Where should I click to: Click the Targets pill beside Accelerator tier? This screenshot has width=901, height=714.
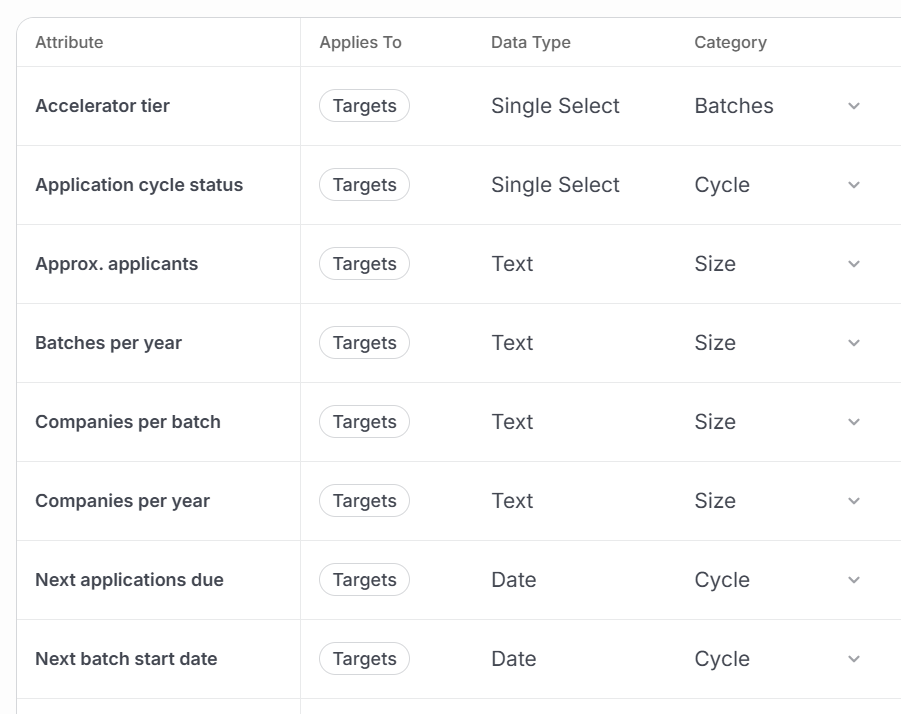(x=364, y=105)
